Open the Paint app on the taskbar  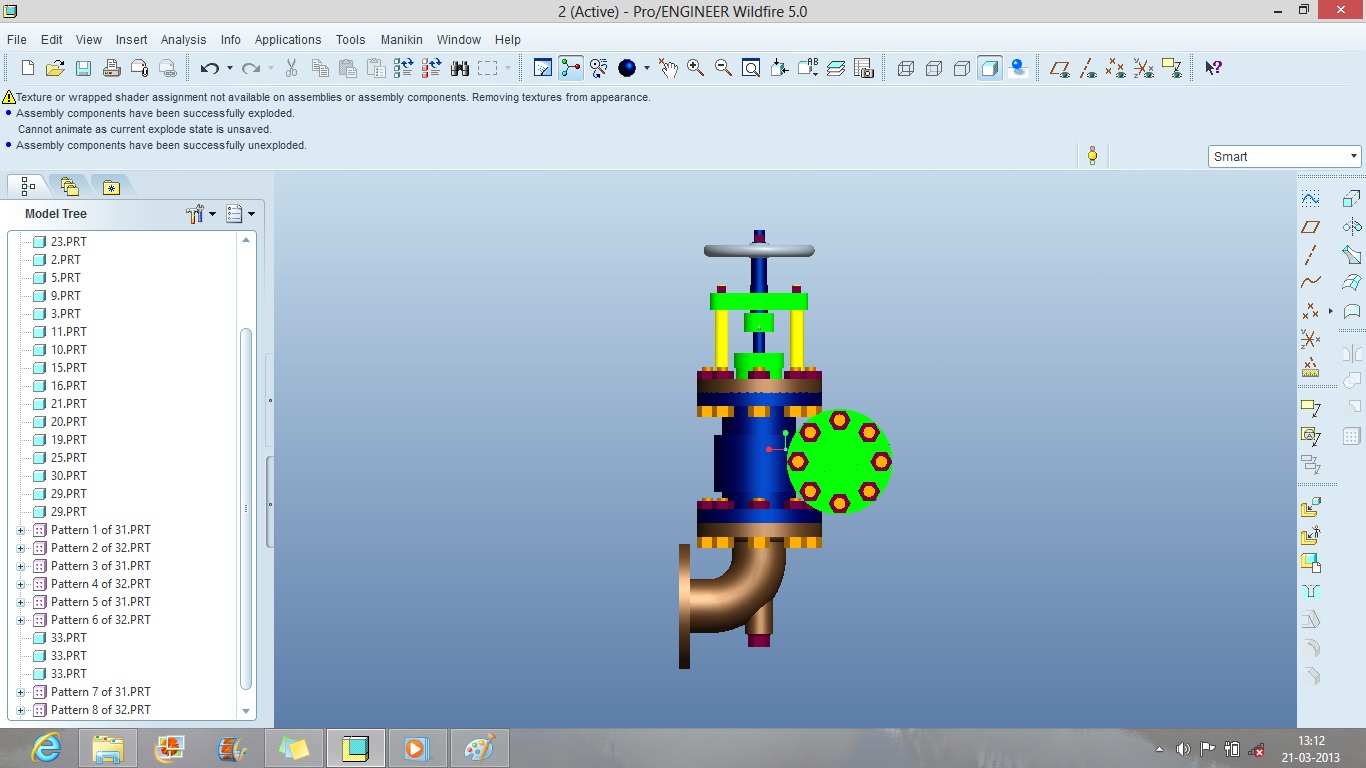click(x=480, y=748)
